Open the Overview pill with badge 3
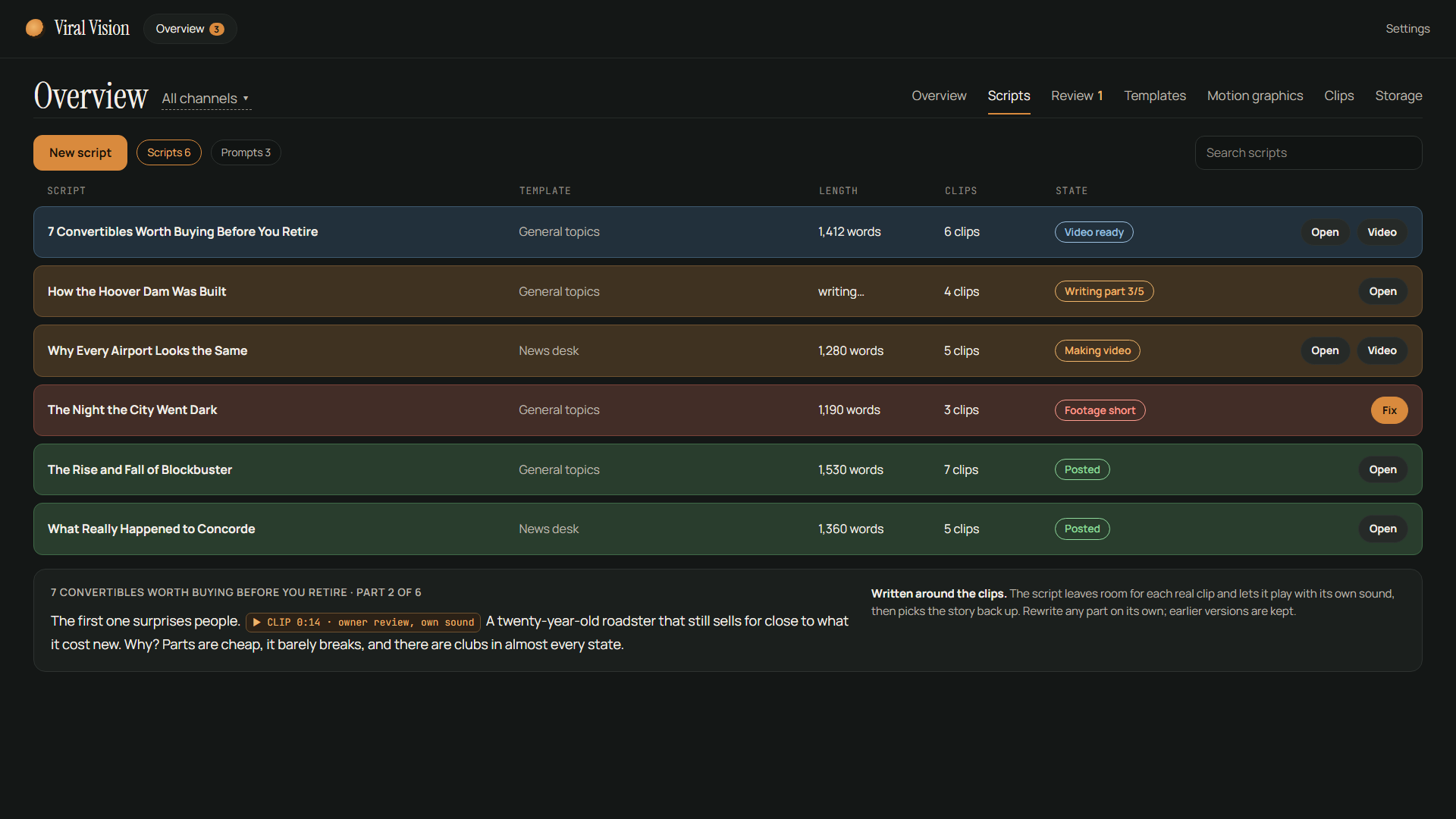This screenshot has width=1456, height=819. pyautogui.click(x=190, y=29)
